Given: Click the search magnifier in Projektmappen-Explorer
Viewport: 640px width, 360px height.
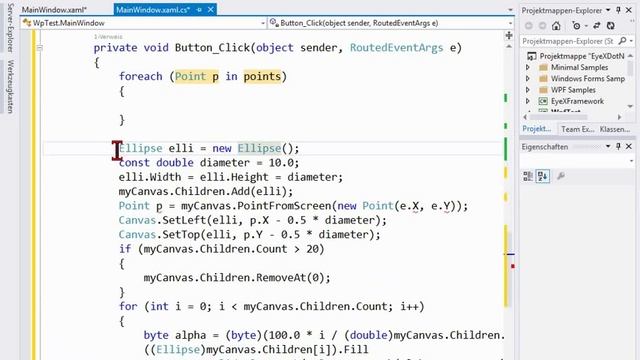Looking at the screenshot, I should coord(622,41).
